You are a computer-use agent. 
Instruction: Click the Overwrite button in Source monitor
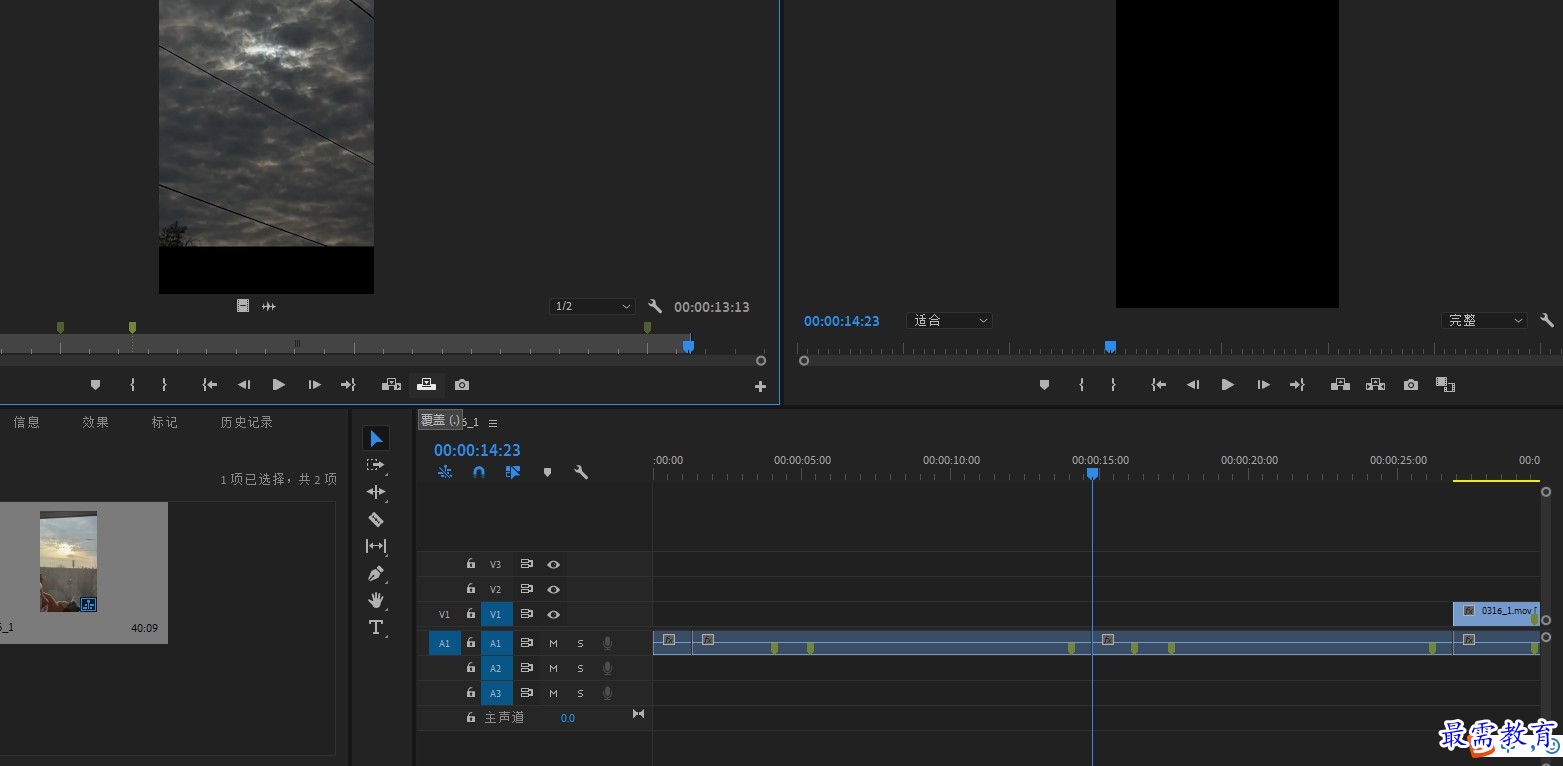426,385
